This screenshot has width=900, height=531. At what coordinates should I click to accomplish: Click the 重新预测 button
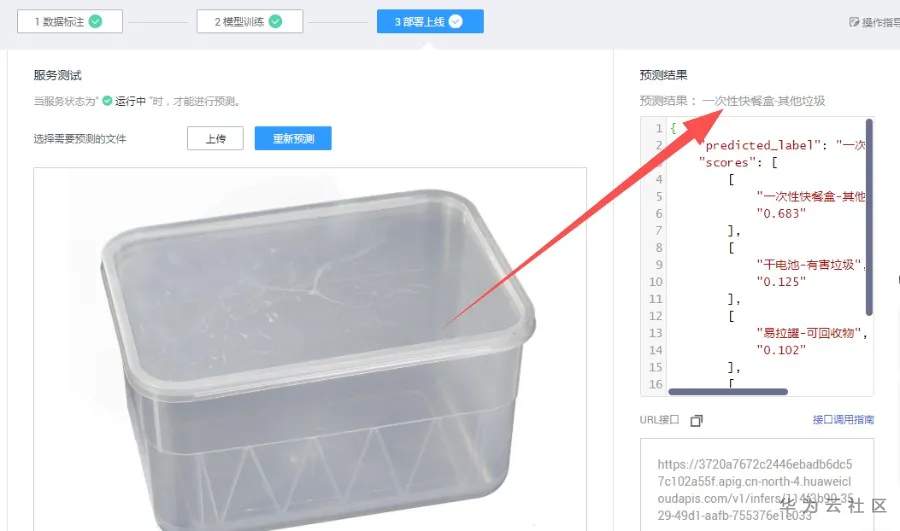[x=293, y=138]
